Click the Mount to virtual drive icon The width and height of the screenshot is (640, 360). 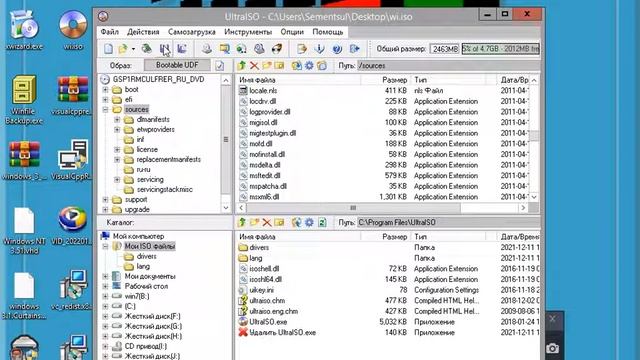point(259,49)
